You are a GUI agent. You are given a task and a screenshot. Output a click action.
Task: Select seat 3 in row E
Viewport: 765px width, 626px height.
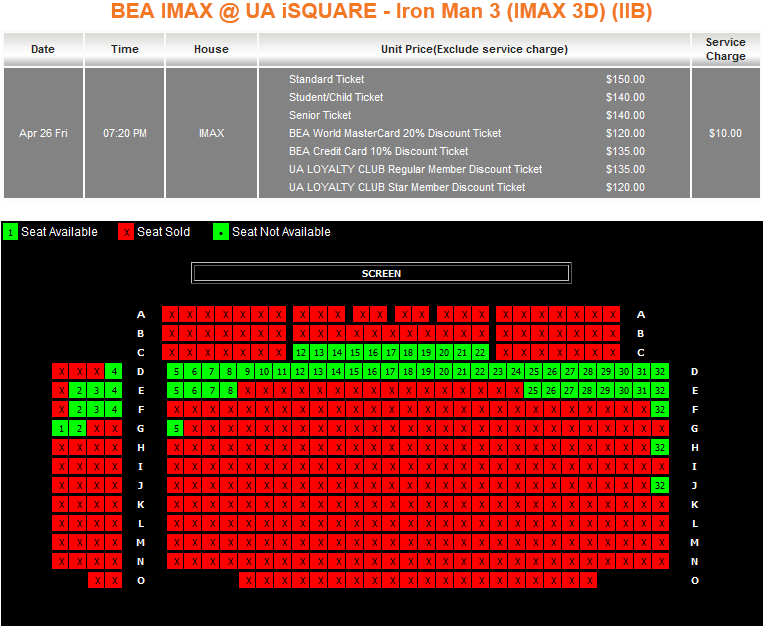97,390
